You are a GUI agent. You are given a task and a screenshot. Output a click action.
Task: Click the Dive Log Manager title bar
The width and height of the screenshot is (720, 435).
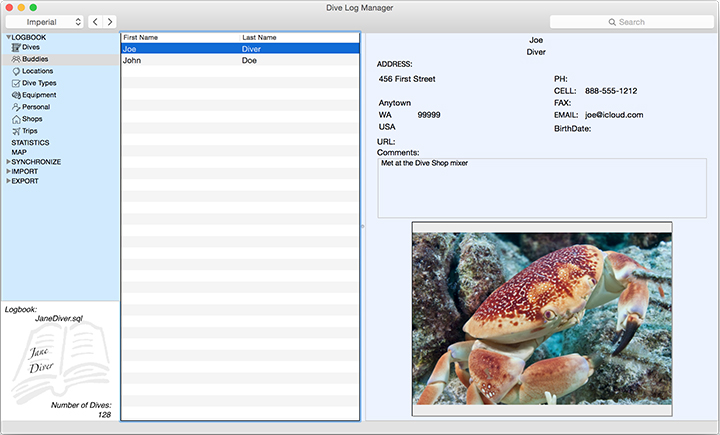(x=360, y=8)
